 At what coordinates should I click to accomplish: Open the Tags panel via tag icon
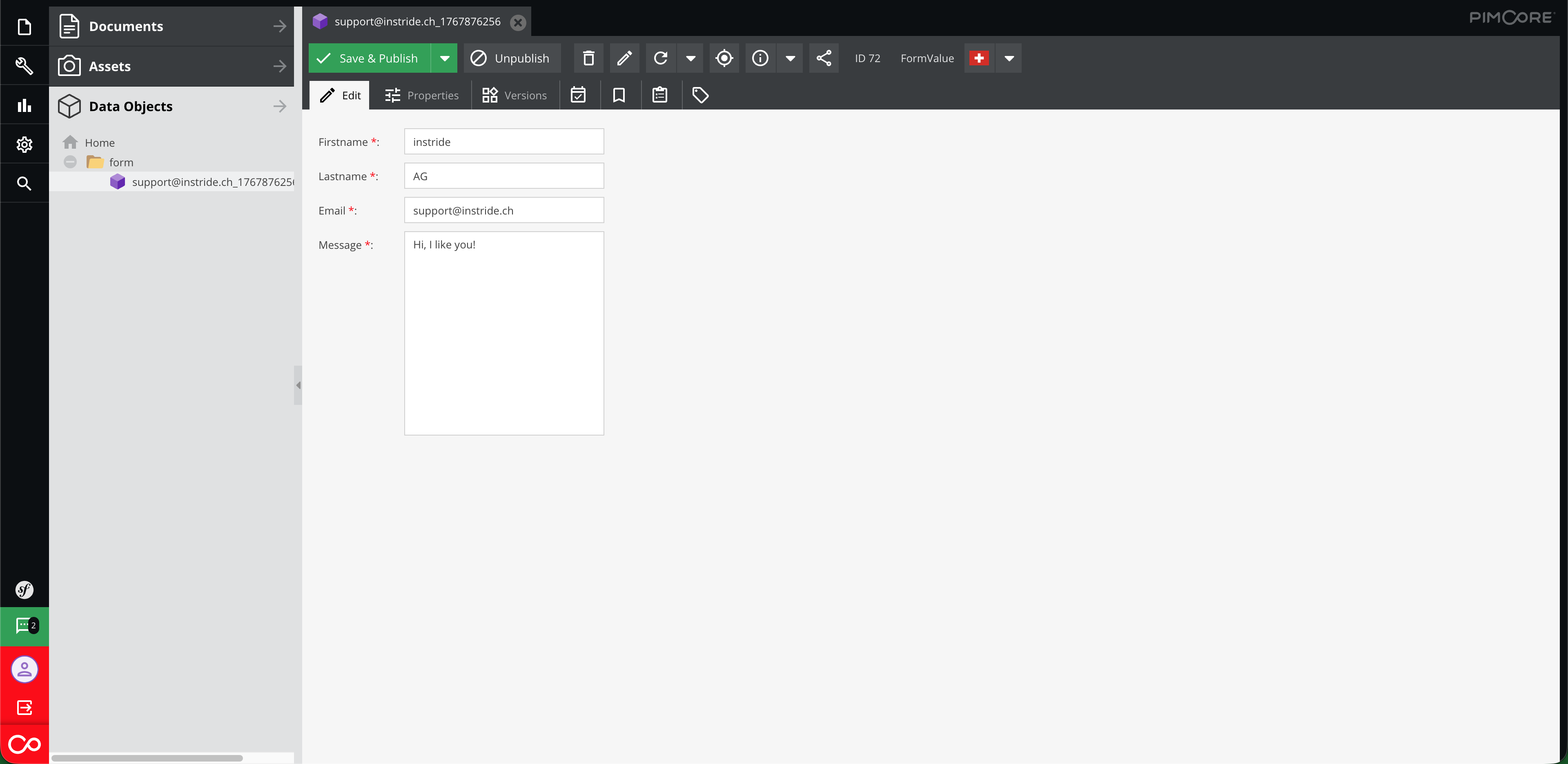point(700,95)
